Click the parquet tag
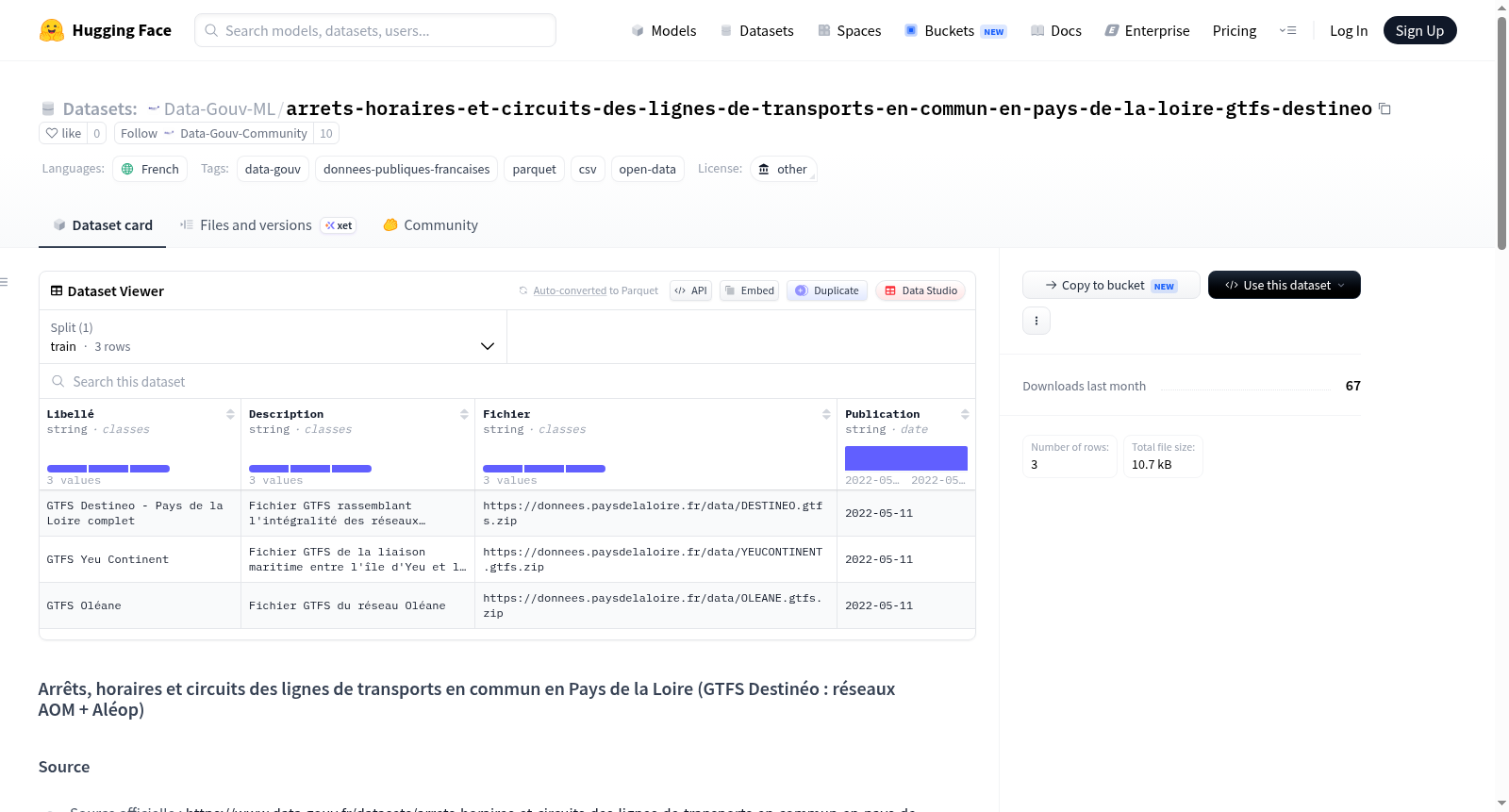The height and width of the screenshot is (812, 1509). click(x=535, y=169)
